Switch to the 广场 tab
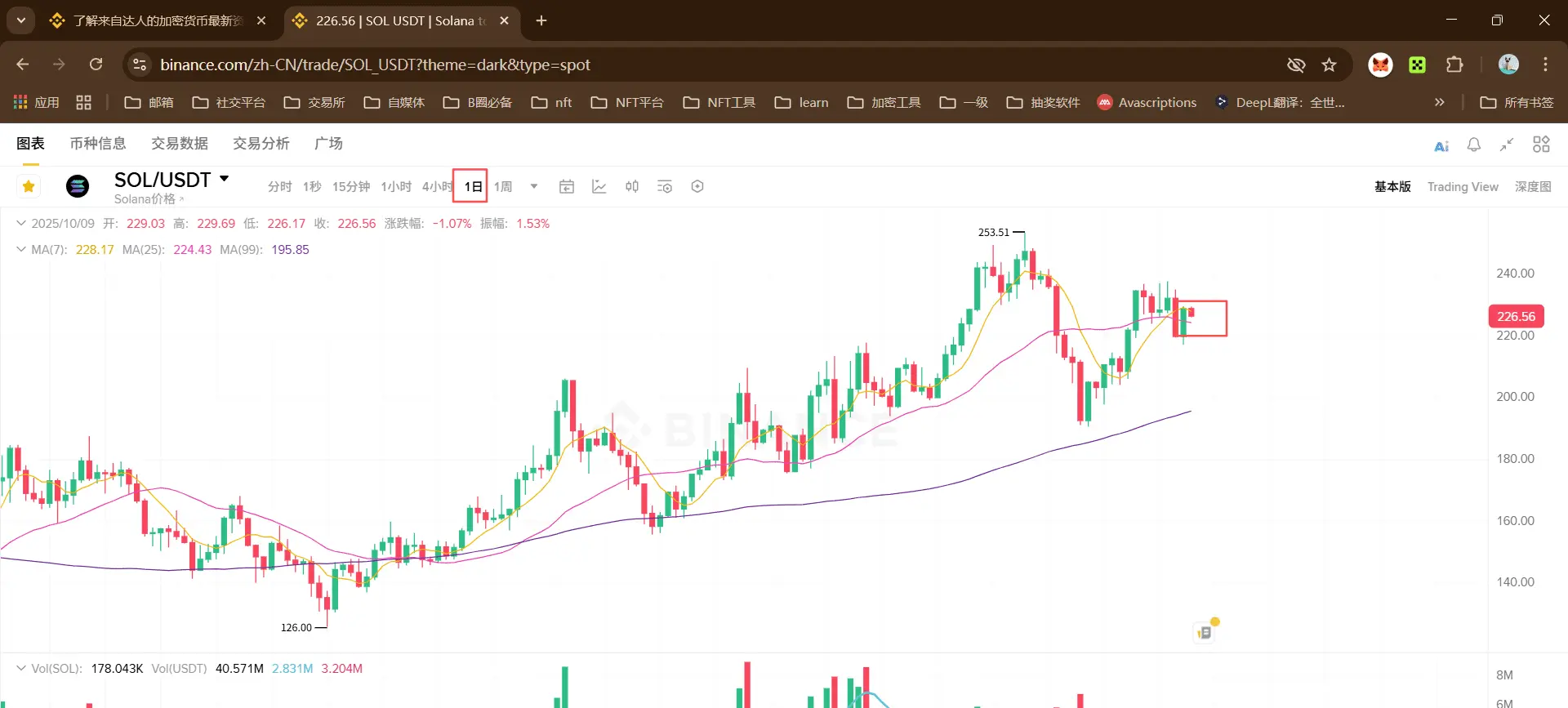This screenshot has height=708, width=1568. pos(328,144)
